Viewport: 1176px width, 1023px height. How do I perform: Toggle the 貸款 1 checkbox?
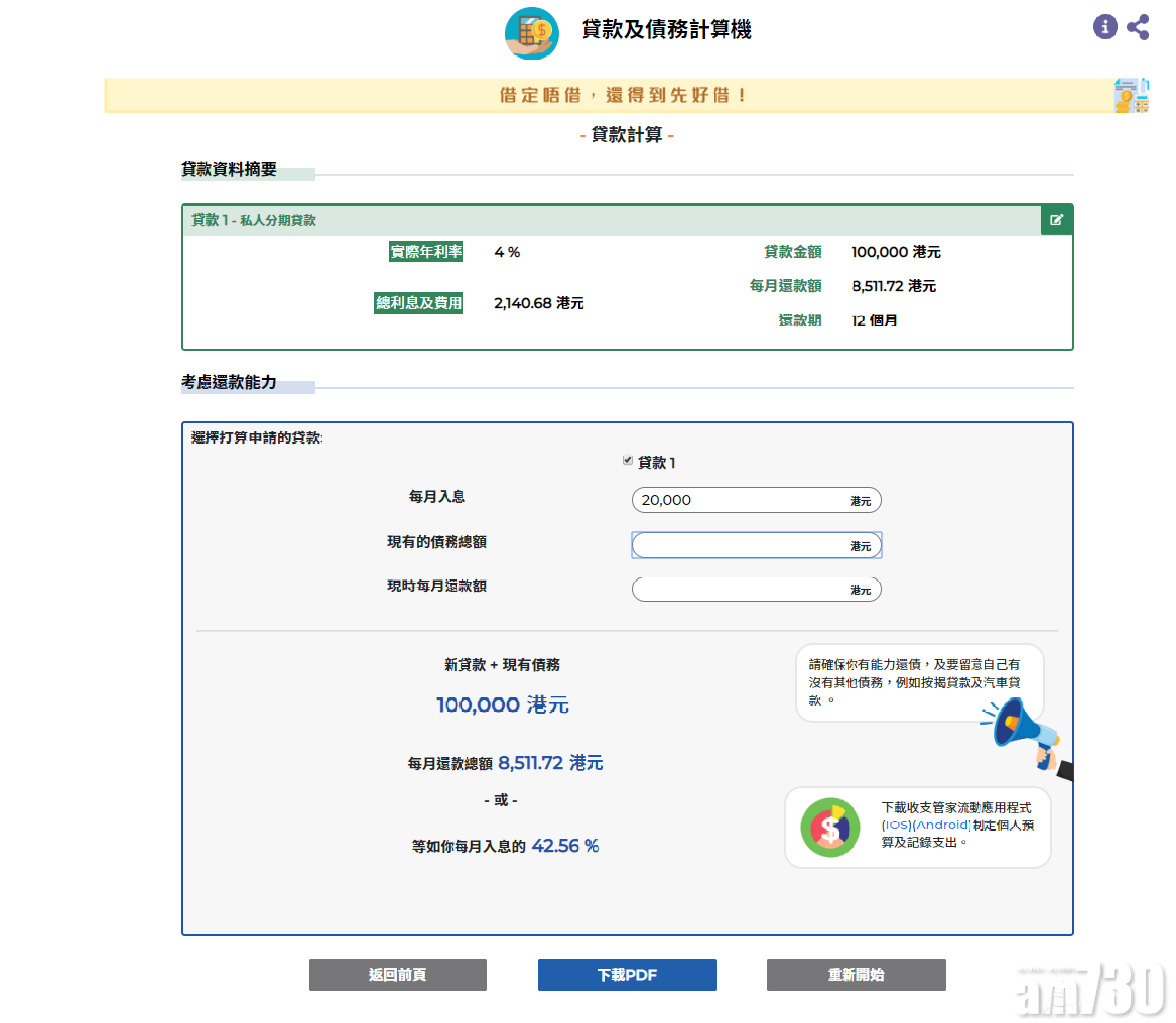pyautogui.click(x=628, y=461)
